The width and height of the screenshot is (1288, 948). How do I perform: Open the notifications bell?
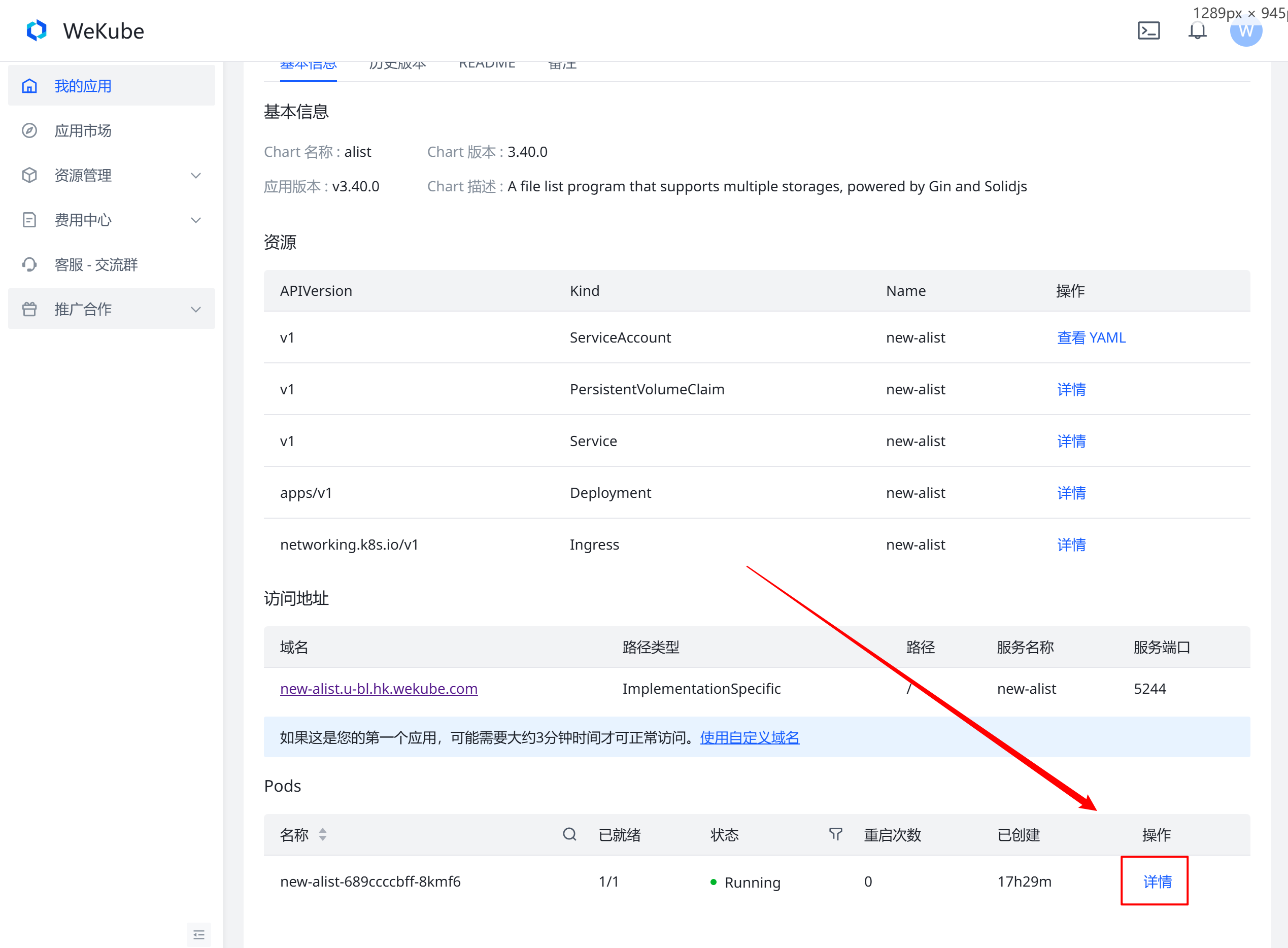click(1197, 30)
